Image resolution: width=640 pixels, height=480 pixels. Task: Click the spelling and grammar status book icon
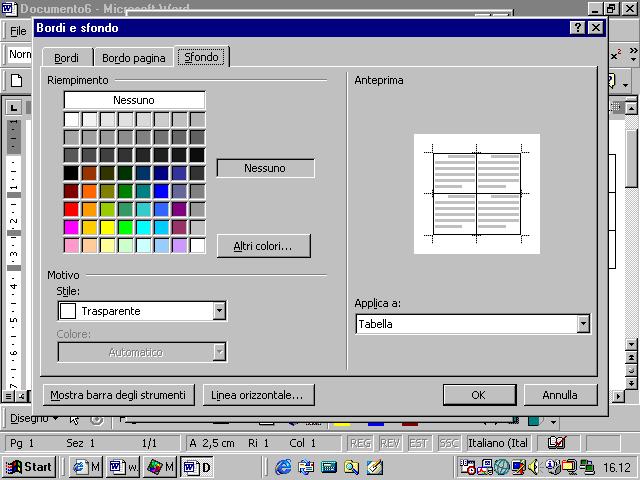[x=557, y=443]
